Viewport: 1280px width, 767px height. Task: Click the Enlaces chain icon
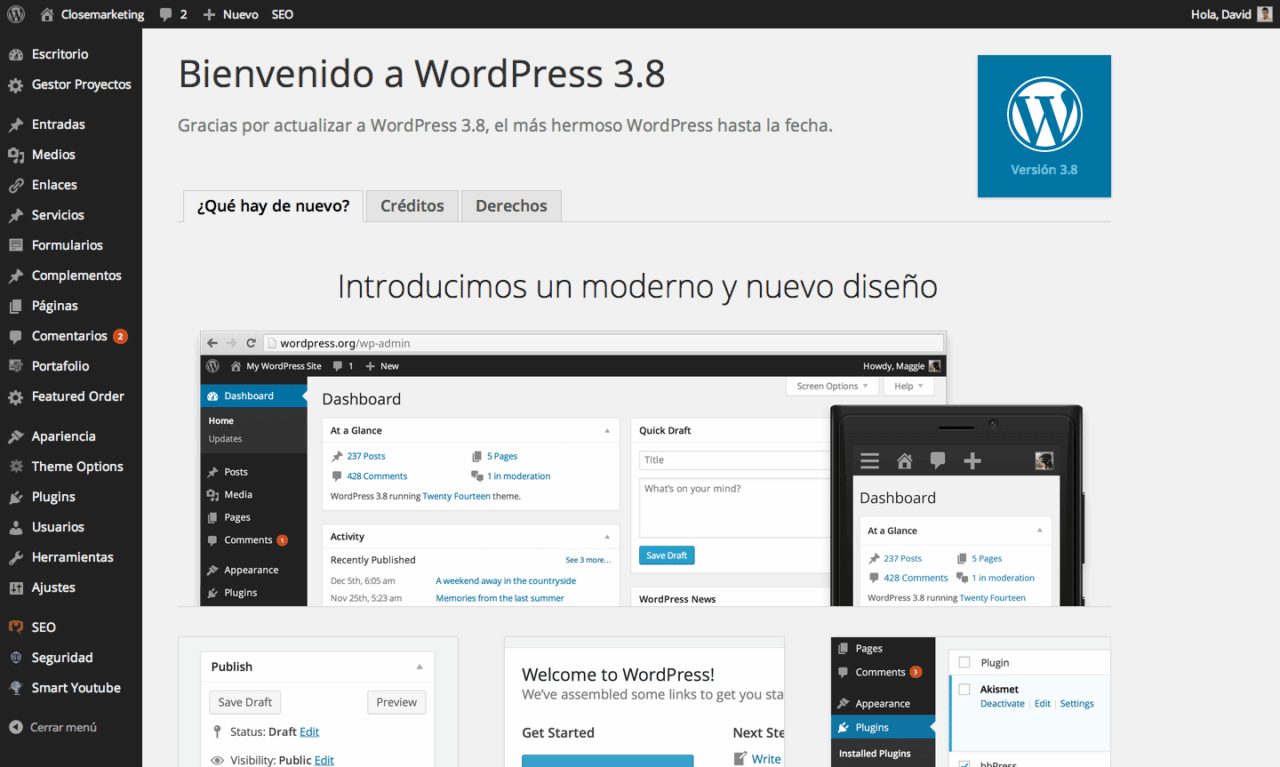[15, 185]
